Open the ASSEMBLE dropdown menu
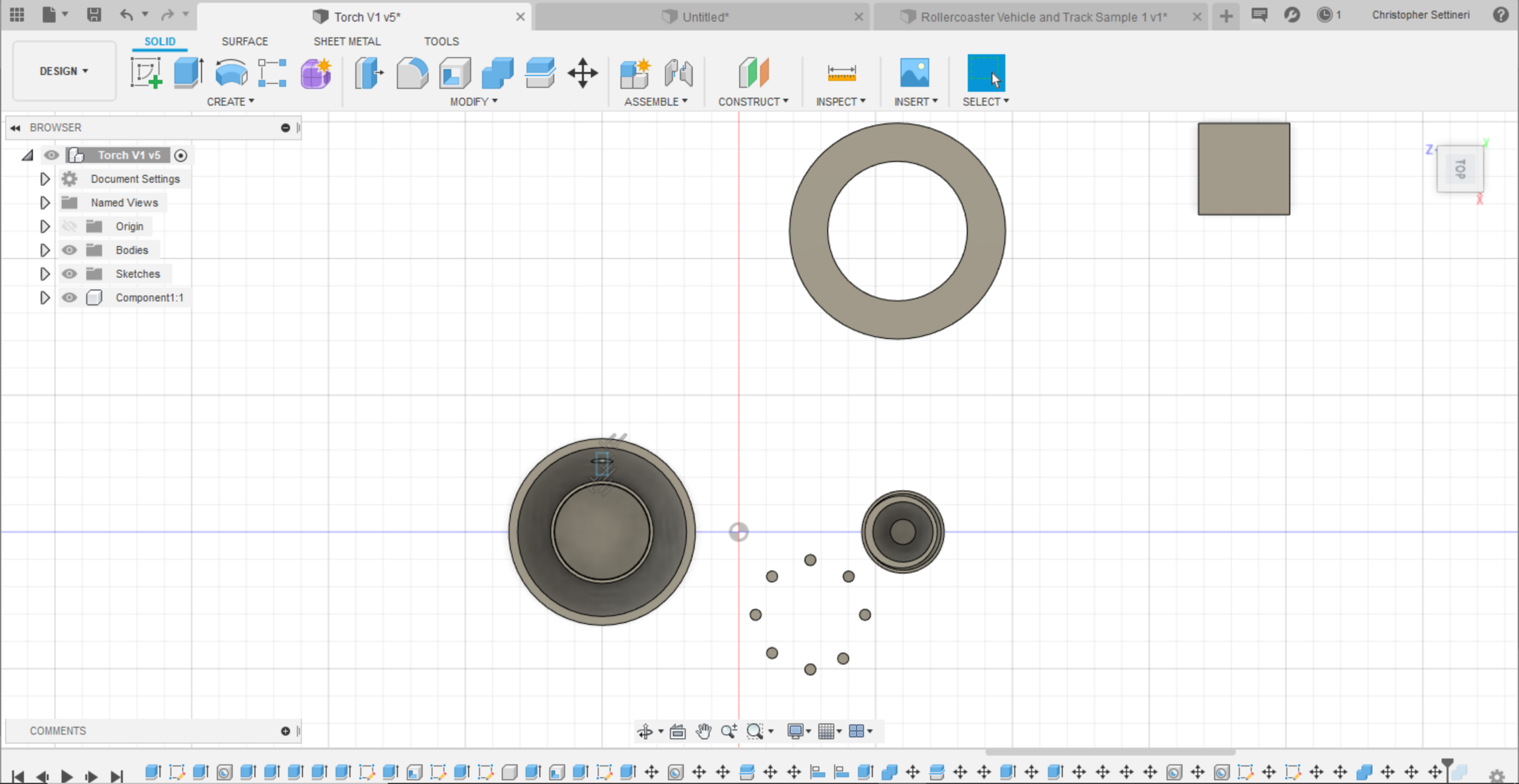 pyautogui.click(x=656, y=102)
